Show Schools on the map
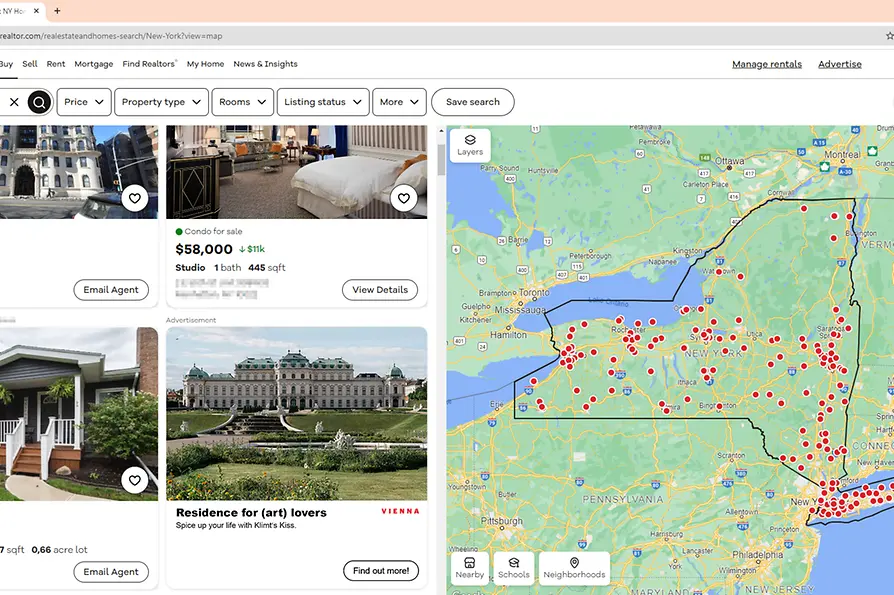Viewport: 894px width, 595px height. click(513, 568)
